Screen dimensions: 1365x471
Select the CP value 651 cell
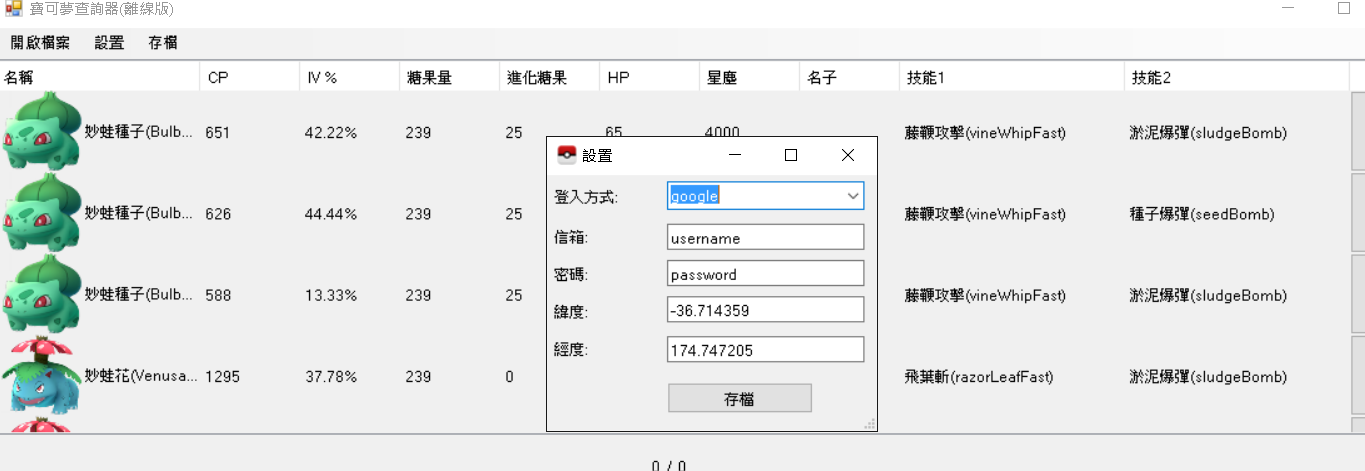tap(217, 132)
